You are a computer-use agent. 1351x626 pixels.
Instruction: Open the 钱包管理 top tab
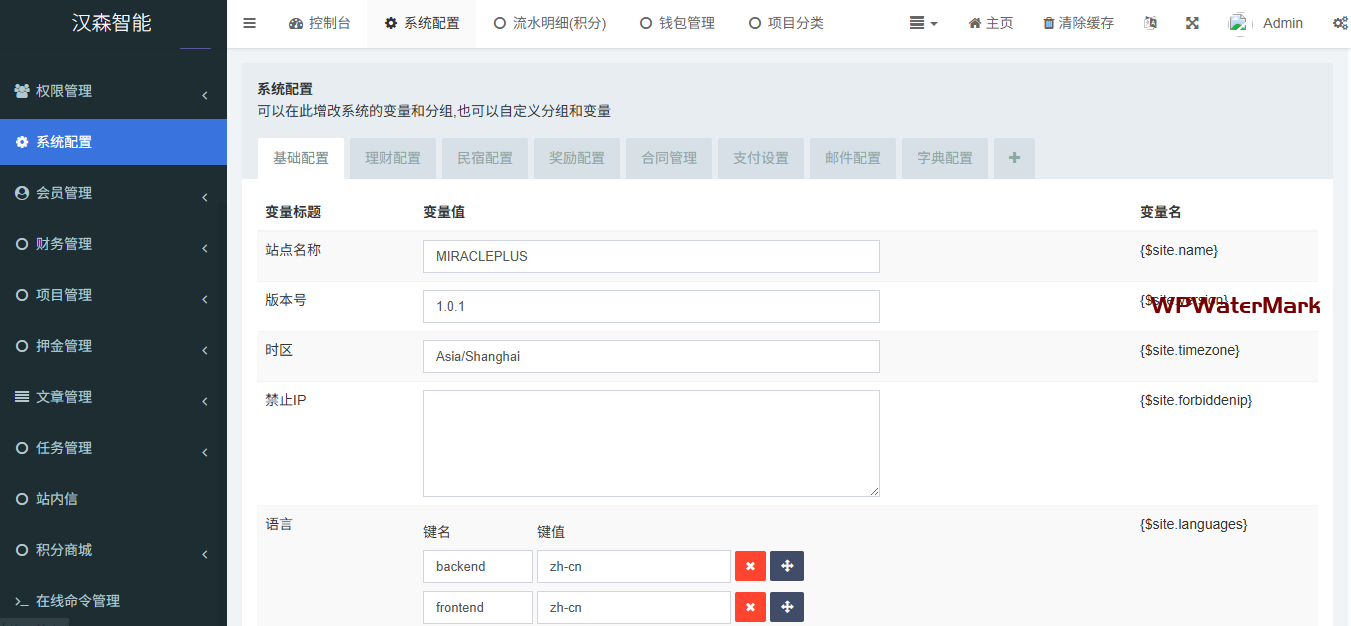coord(677,23)
